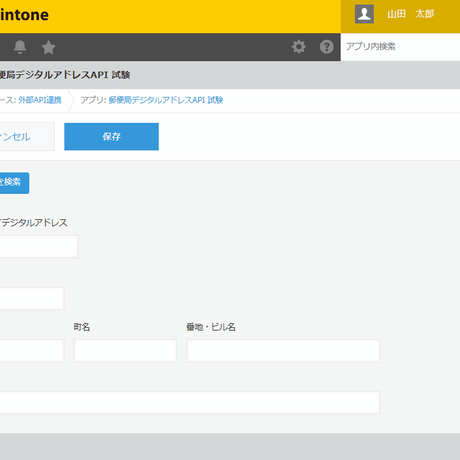Open settings gear icon
460x460 pixels.
tap(299, 47)
